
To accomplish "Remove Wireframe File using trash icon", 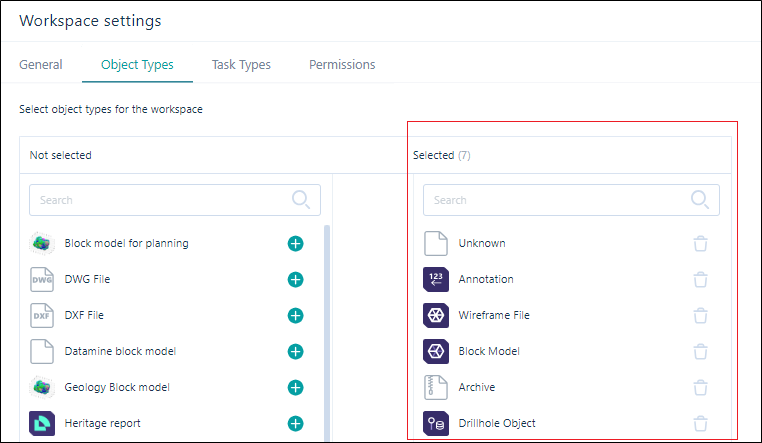I will (700, 315).
